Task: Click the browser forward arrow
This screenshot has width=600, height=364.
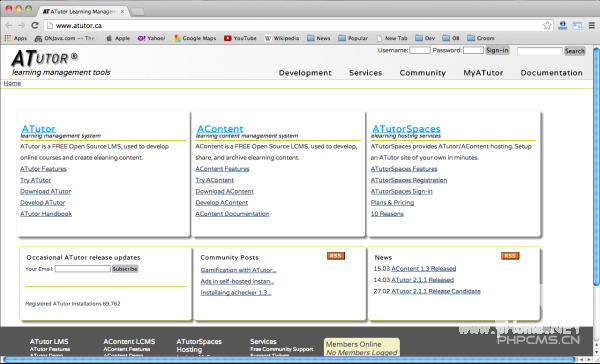Action: tap(22, 25)
